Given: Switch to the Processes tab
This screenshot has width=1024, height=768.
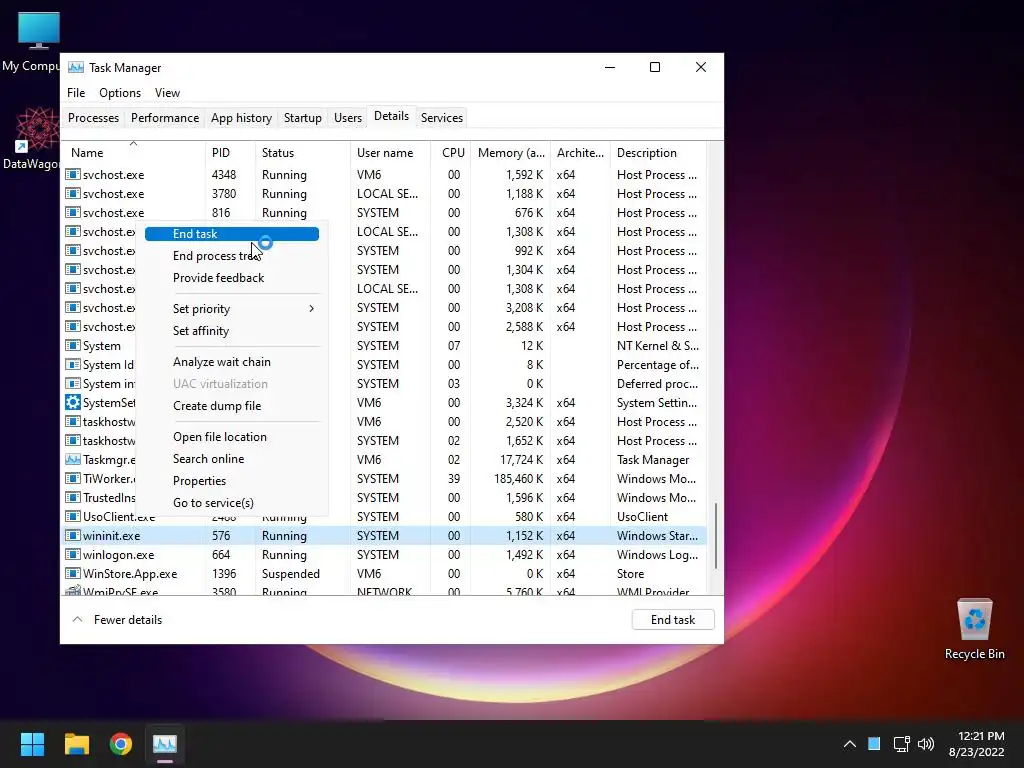Looking at the screenshot, I should (93, 118).
